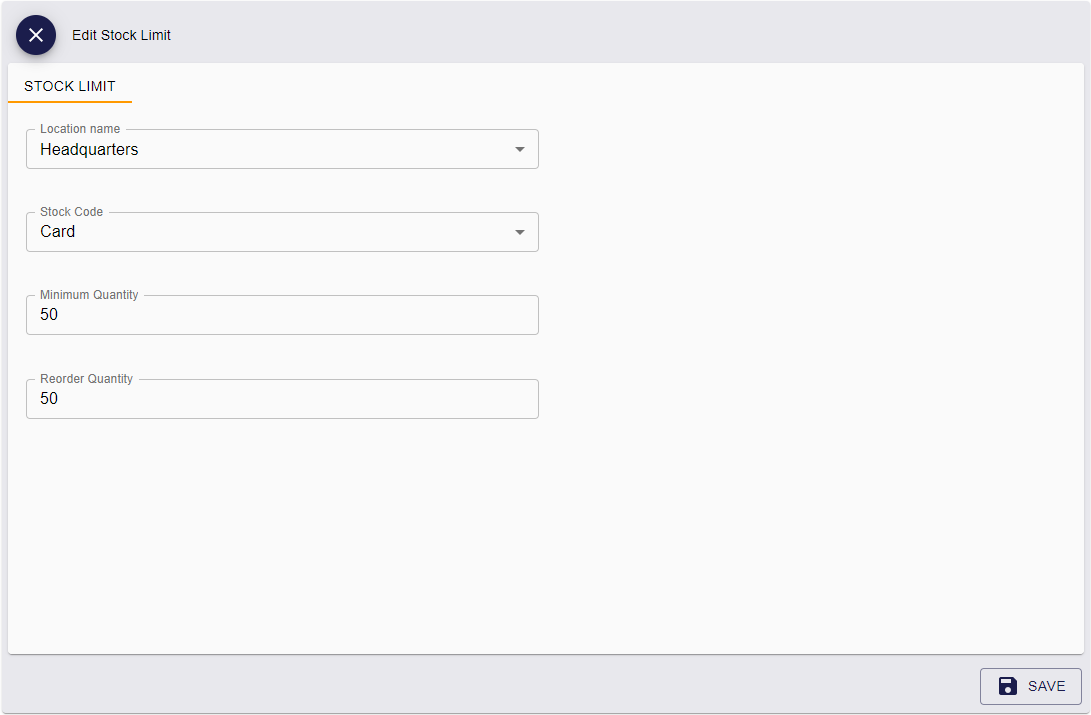This screenshot has height=715, width=1091.
Task: Select the STOCK LIMIT tab
Action: [x=70, y=86]
